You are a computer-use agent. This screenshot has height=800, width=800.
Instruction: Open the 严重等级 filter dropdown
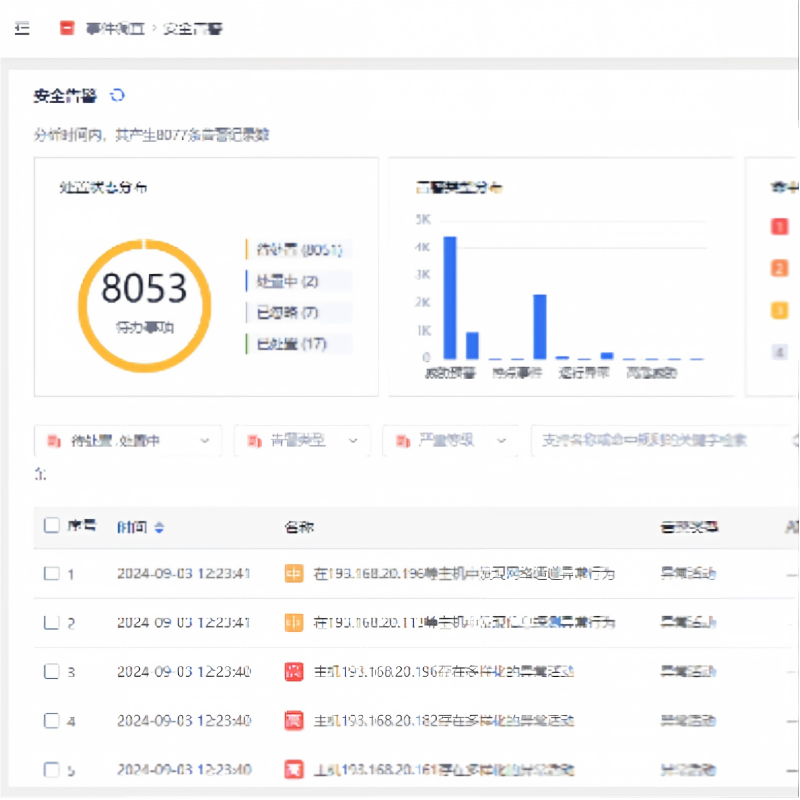pyautogui.click(x=451, y=440)
